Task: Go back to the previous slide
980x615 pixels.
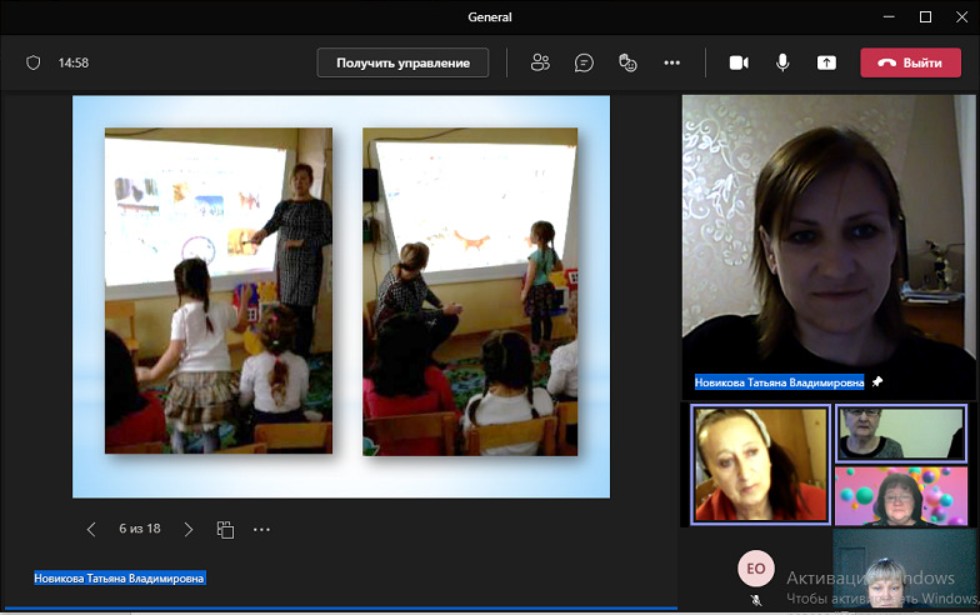Action: (x=91, y=529)
